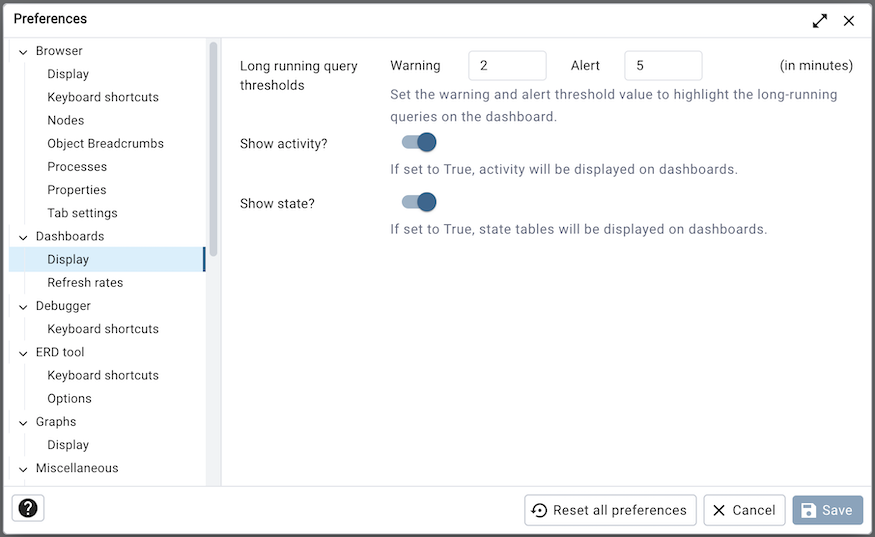Viewport: 875px width, 537px height.
Task: Turn off the Show activity toggle
Action: [x=419, y=142]
